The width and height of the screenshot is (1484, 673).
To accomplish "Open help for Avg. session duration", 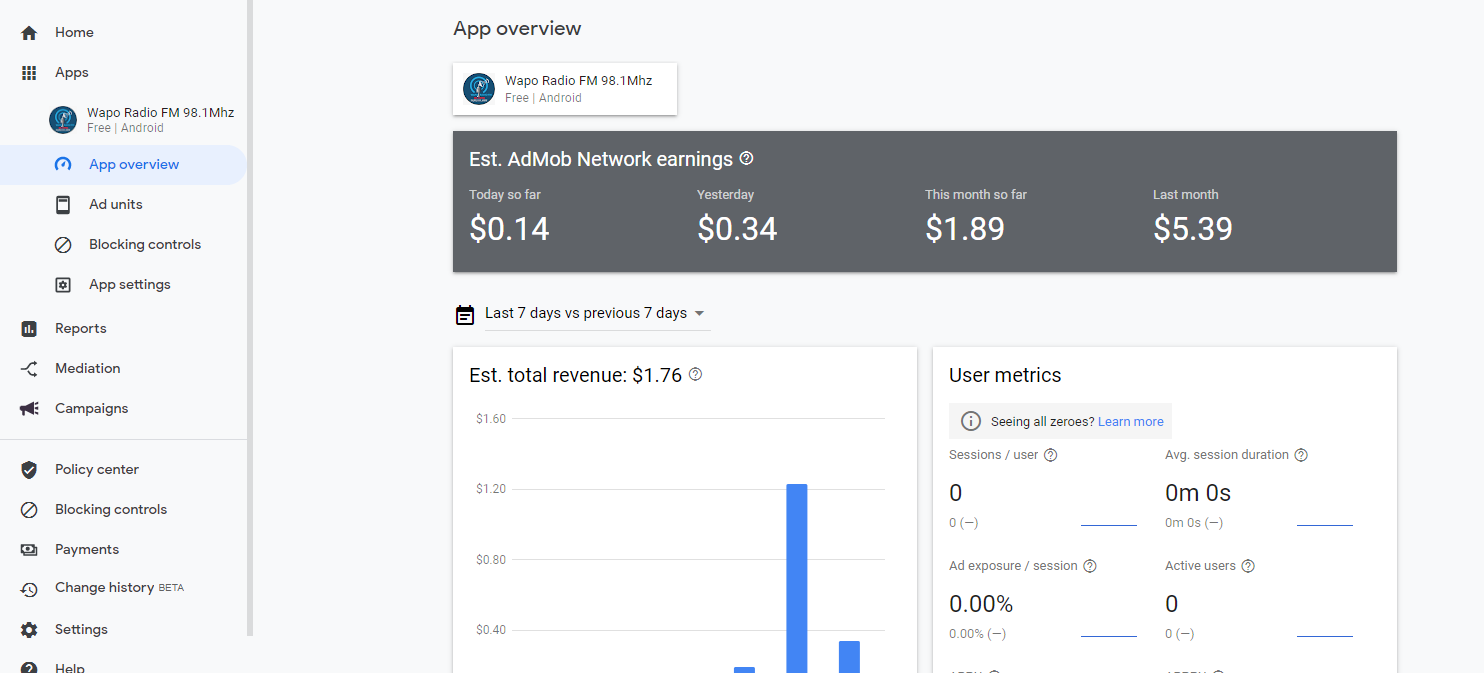I will pos(1301,455).
